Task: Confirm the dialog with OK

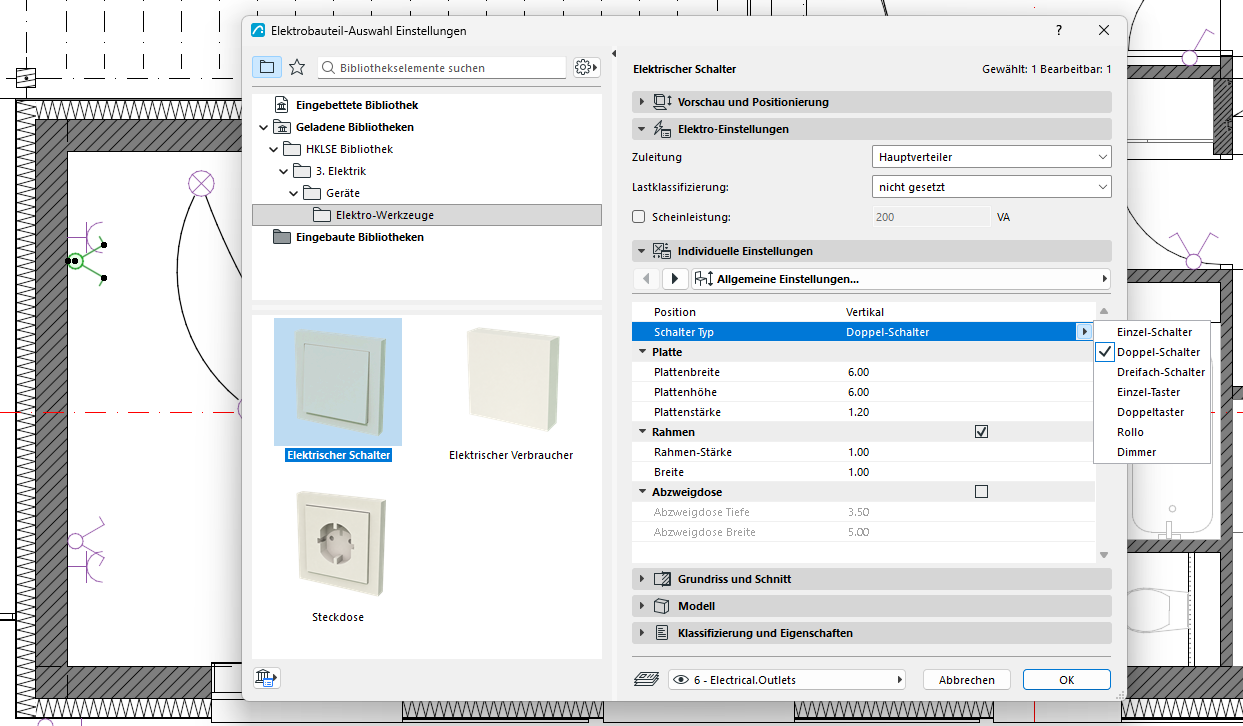Action: tap(1066, 680)
